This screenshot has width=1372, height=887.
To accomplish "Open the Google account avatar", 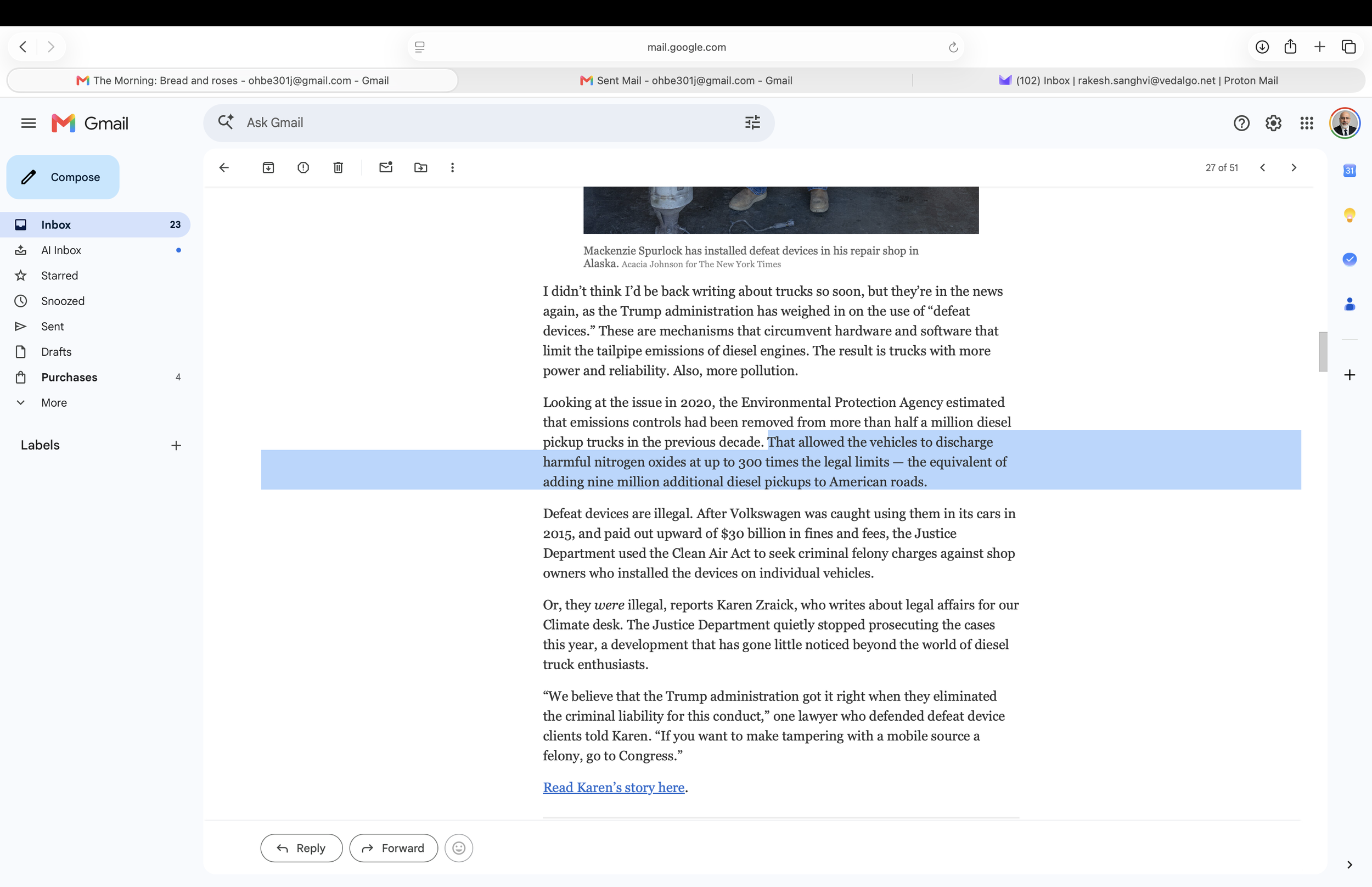I will pyautogui.click(x=1345, y=123).
